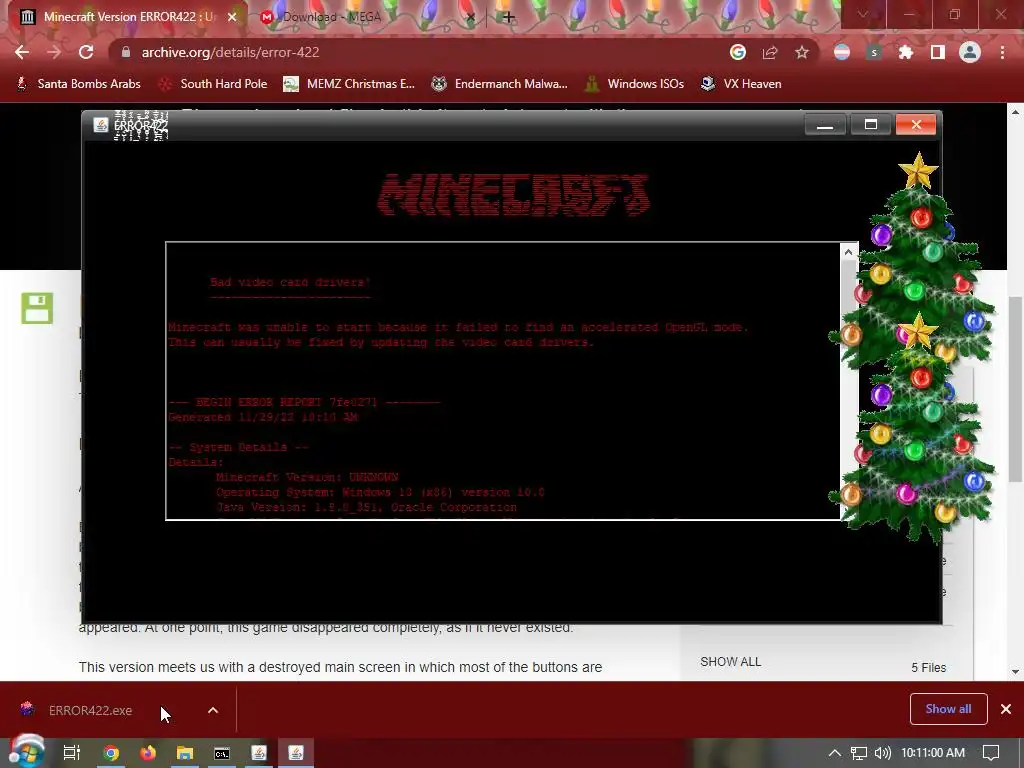Image resolution: width=1024 pixels, height=768 pixels.
Task: Open MEMZ Christmas bookmark
Action: coord(349,84)
